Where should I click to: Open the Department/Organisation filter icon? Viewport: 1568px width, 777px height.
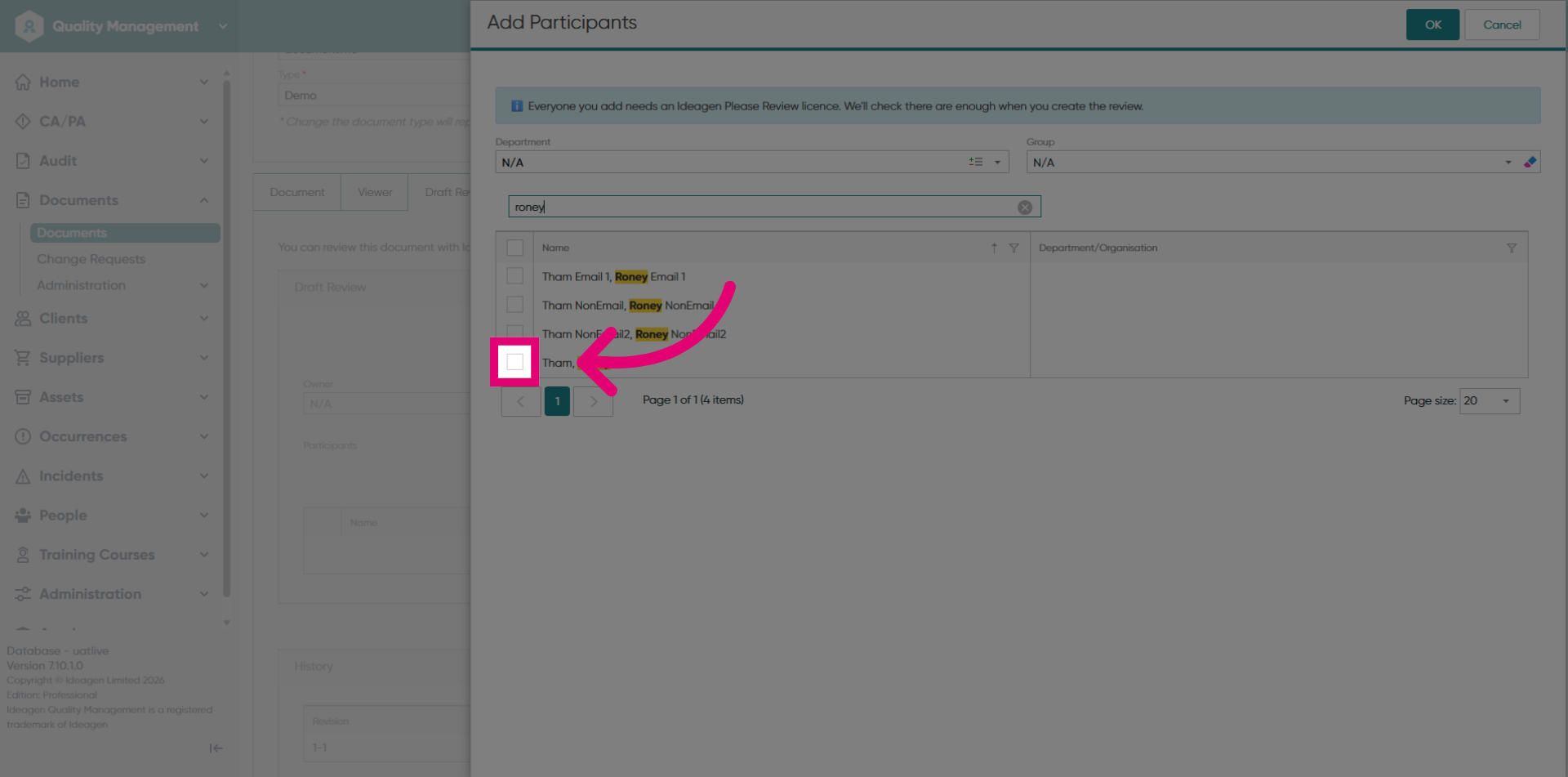(1511, 248)
